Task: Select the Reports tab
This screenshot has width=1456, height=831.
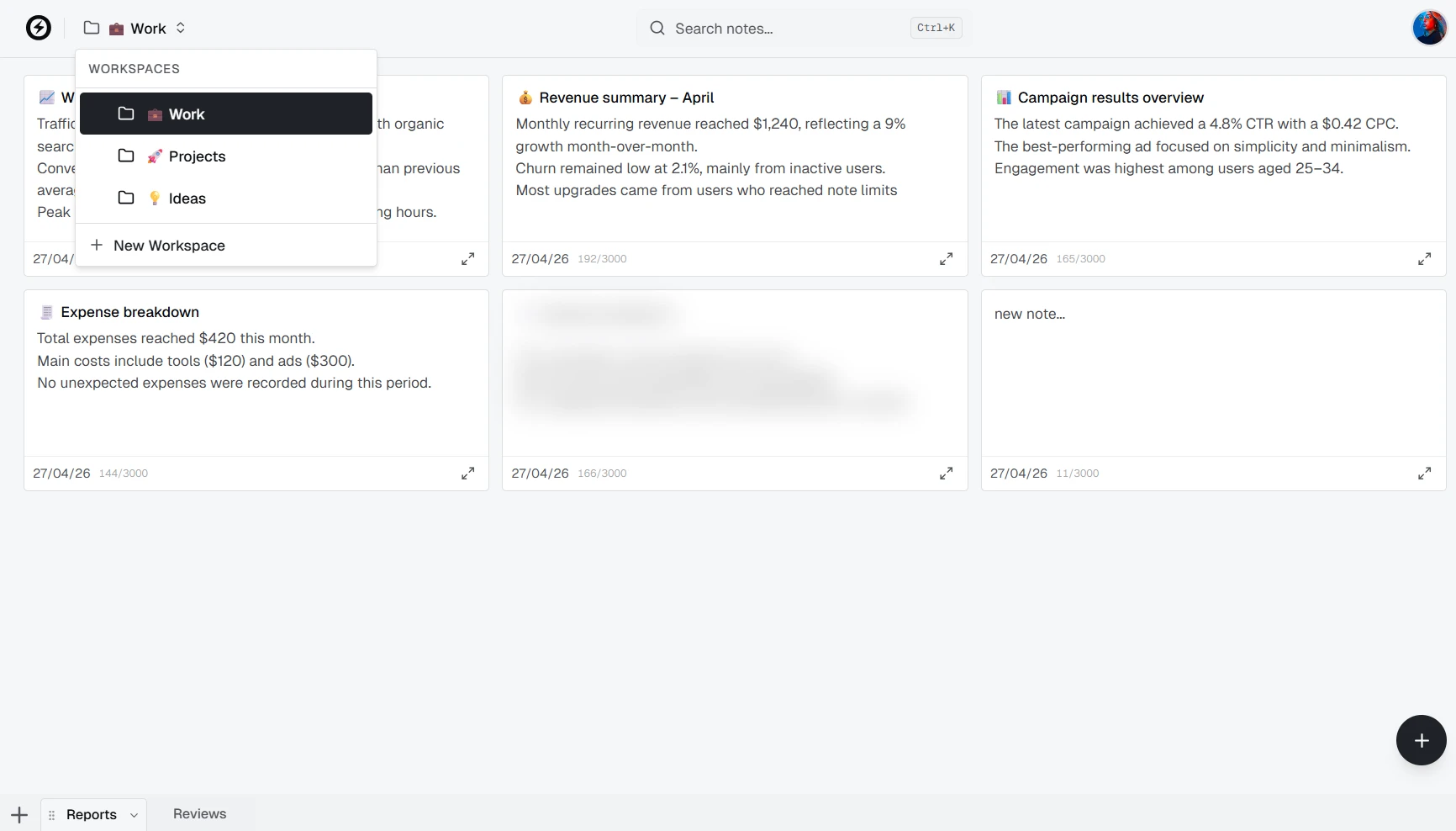Action: point(92,814)
